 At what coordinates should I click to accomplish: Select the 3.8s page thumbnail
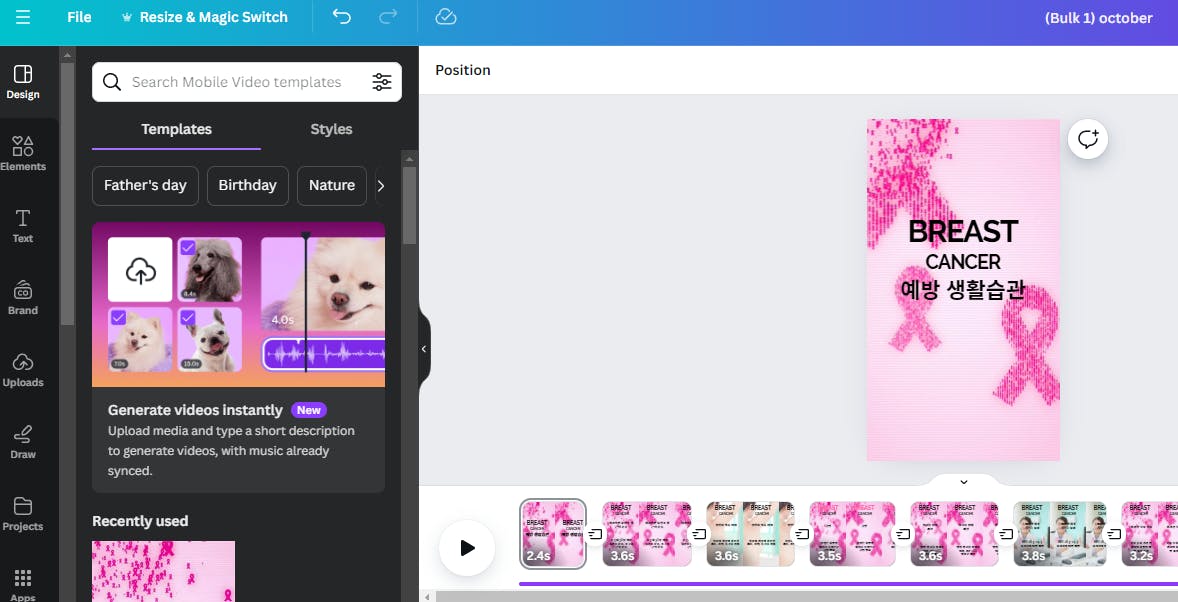(1059, 534)
